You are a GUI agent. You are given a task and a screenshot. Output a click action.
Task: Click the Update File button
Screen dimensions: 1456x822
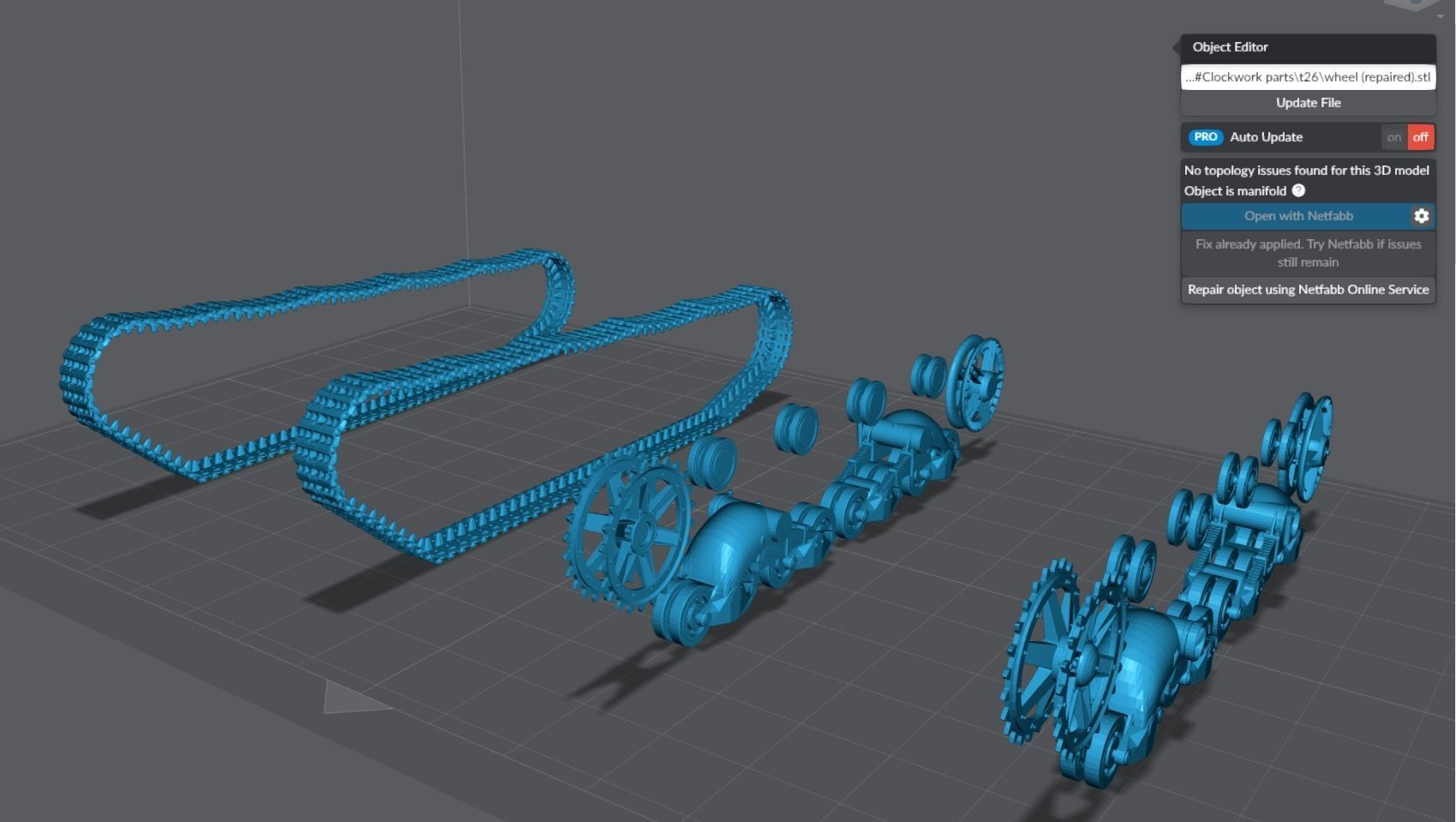point(1308,103)
